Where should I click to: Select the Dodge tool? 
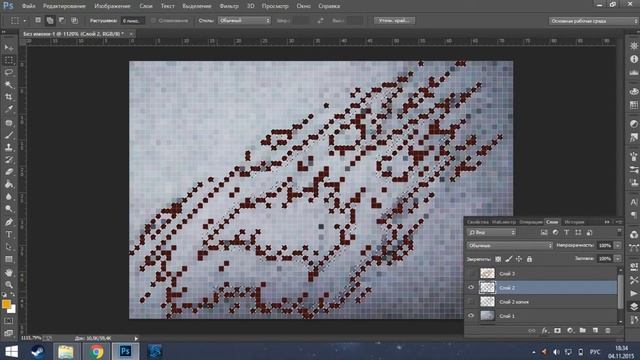coord(9,209)
